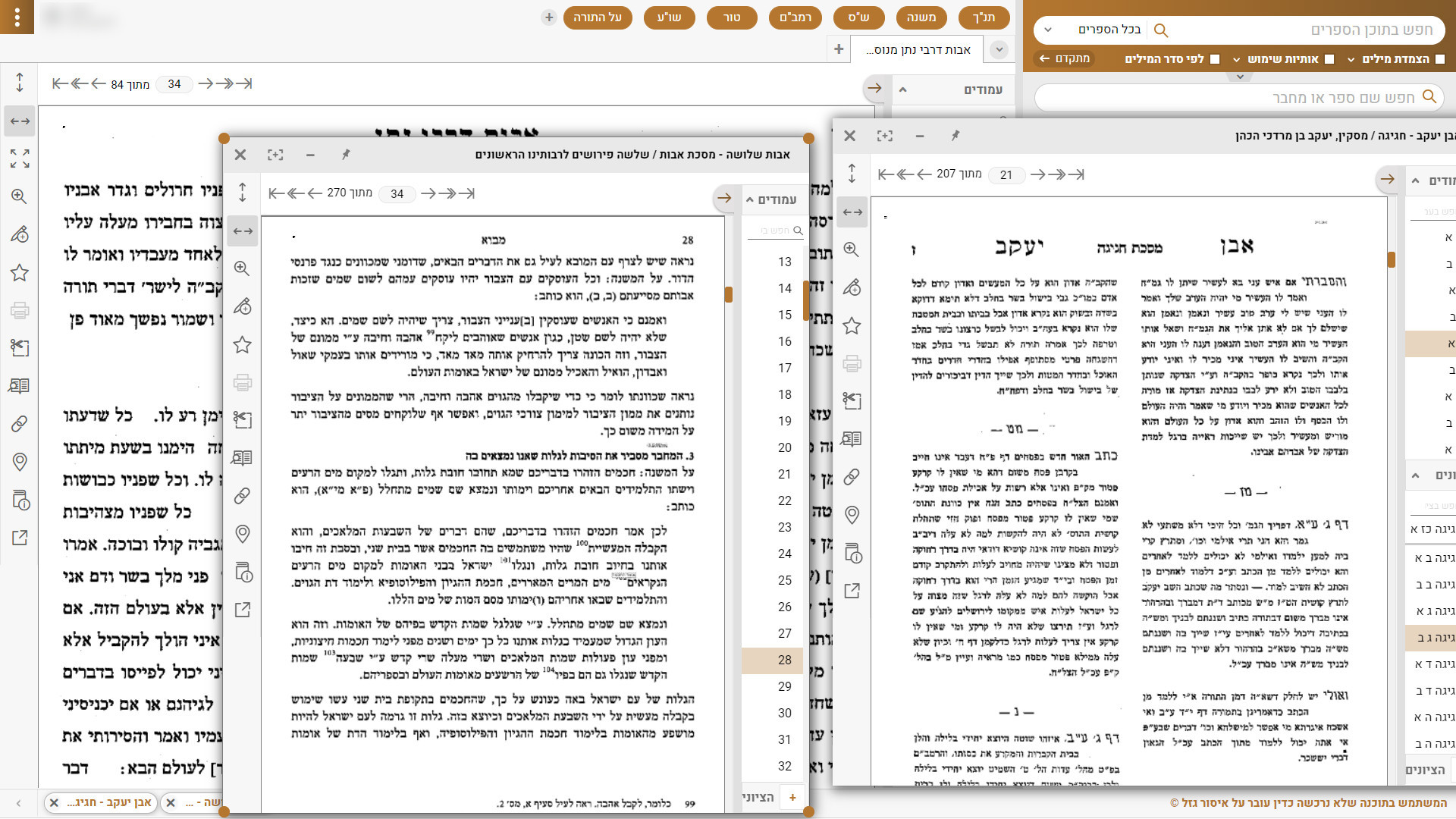Screen dimensions: 1456x819
Task: Hide the side panel in Avot Shlosha window
Action: (725, 198)
